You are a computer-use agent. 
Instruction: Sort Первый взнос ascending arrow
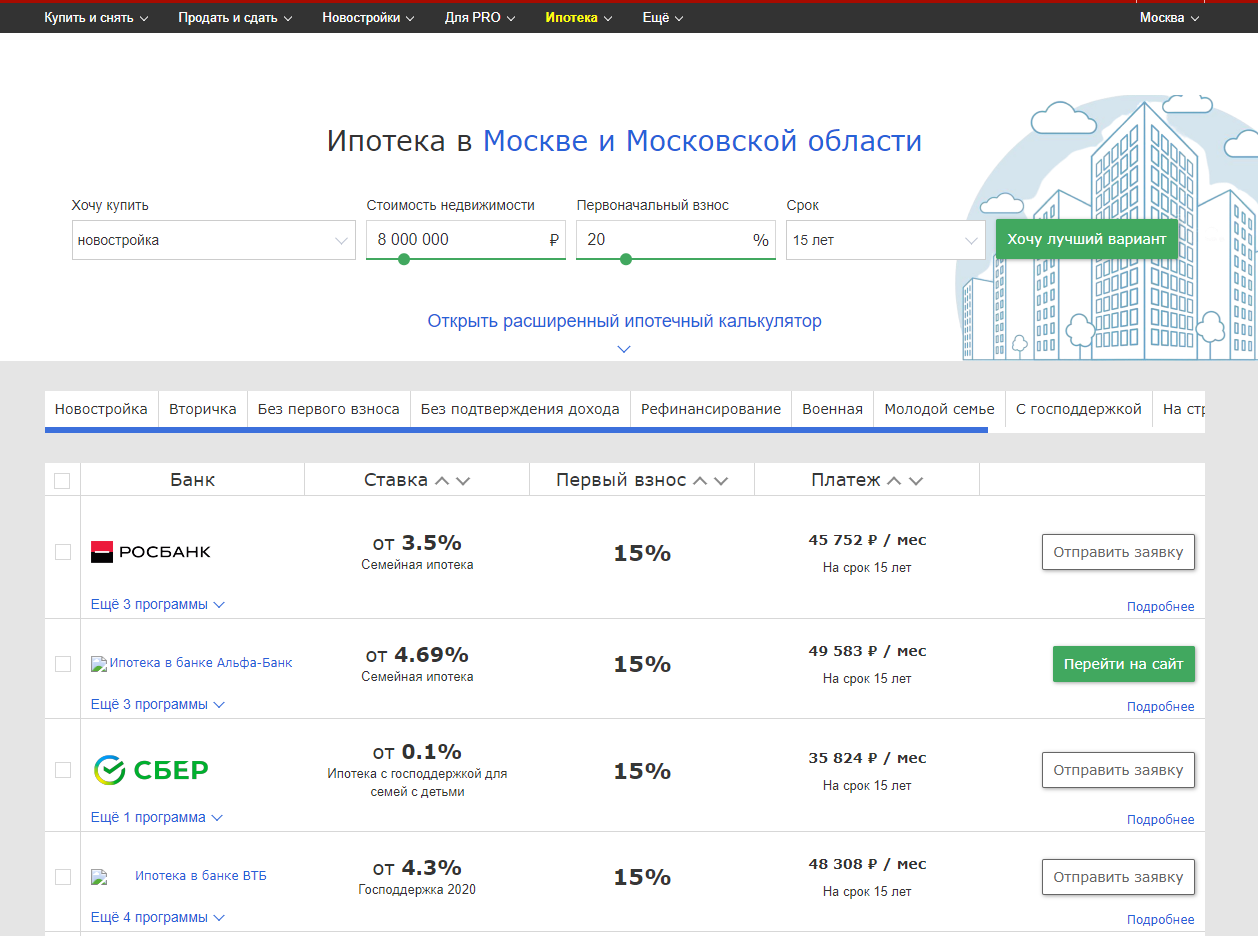[x=700, y=481]
